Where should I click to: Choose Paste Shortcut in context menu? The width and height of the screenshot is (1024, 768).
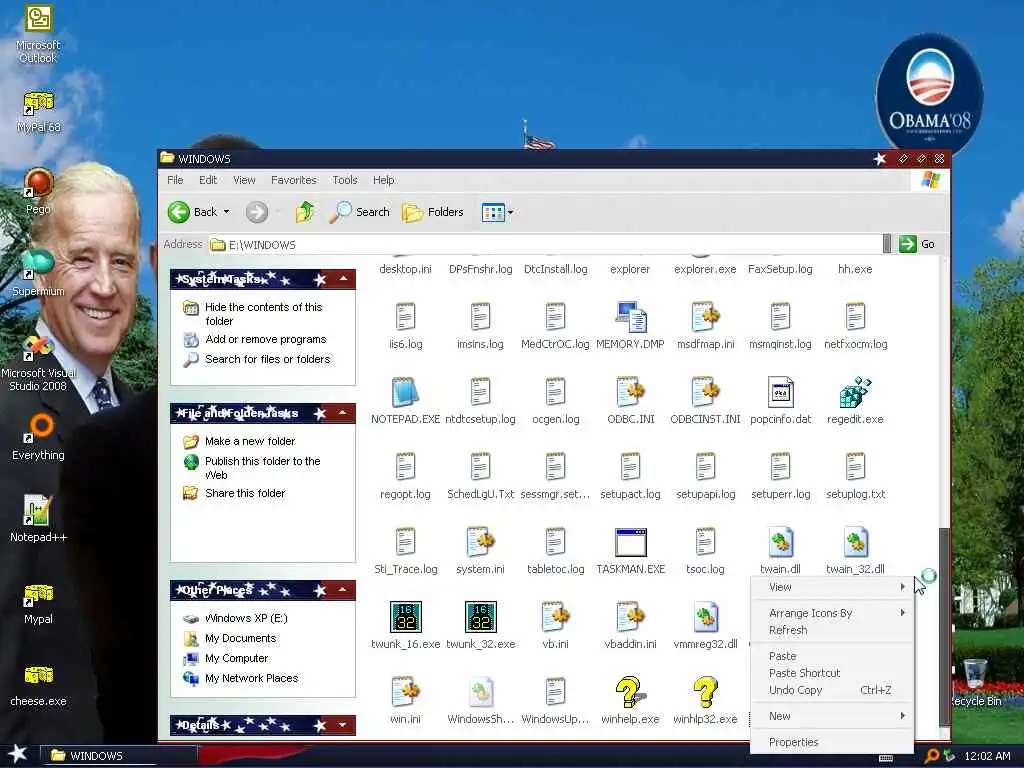[832, 673]
